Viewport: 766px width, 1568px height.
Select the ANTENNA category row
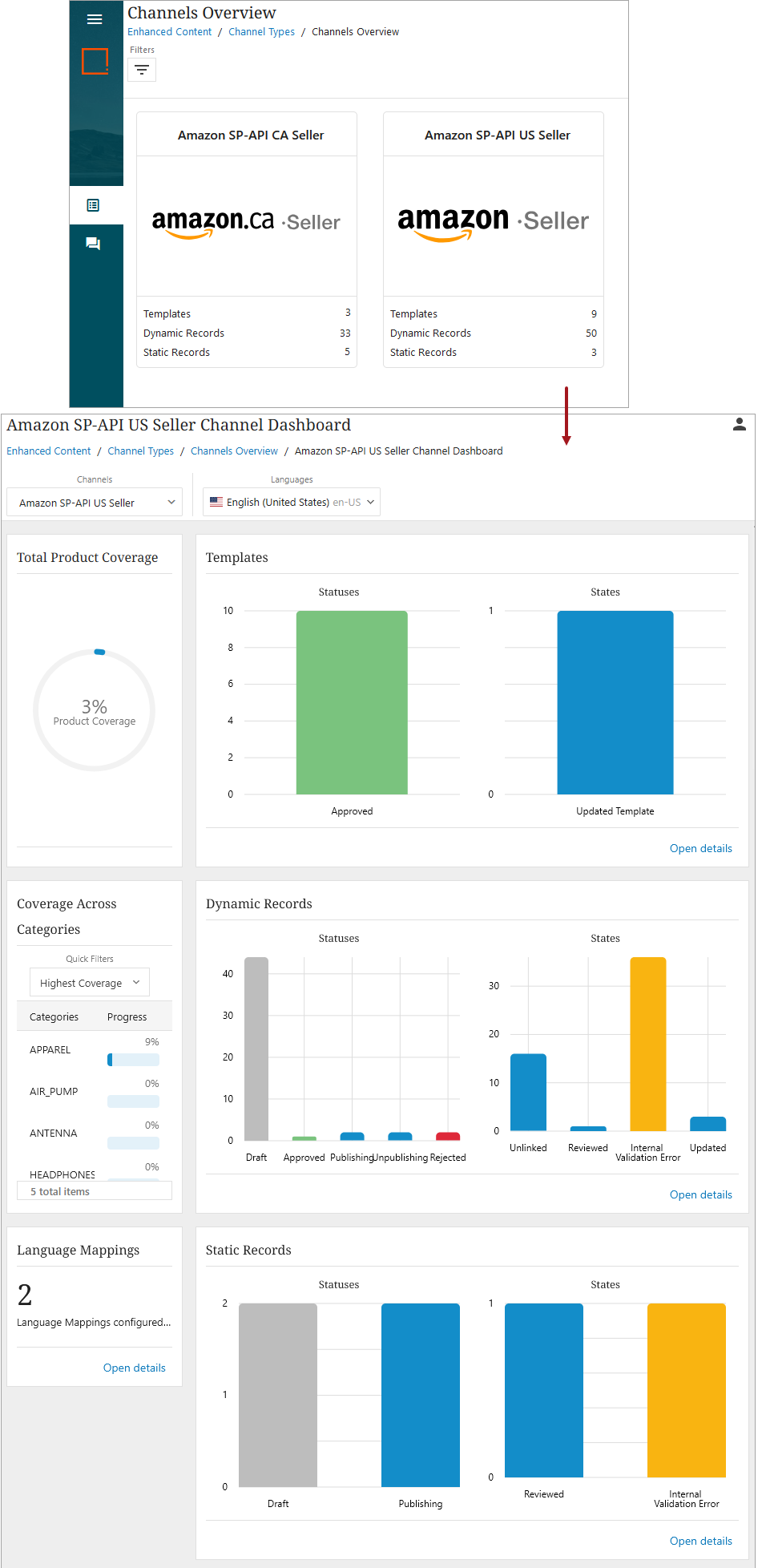point(95,1134)
